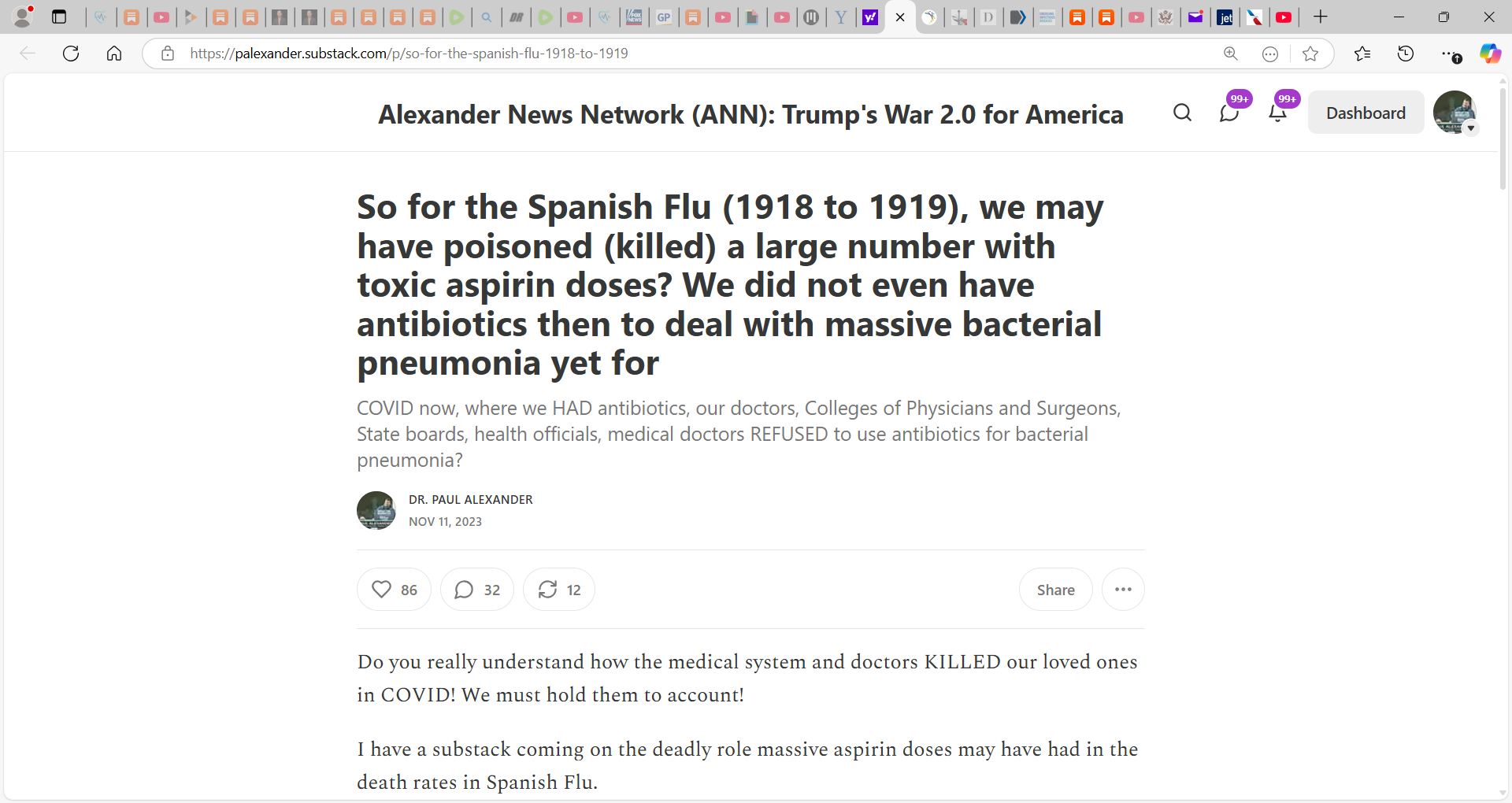Open the DR. PAUL ALEXANDER author link
Screen dimensions: 1512x803
pyautogui.click(x=470, y=500)
